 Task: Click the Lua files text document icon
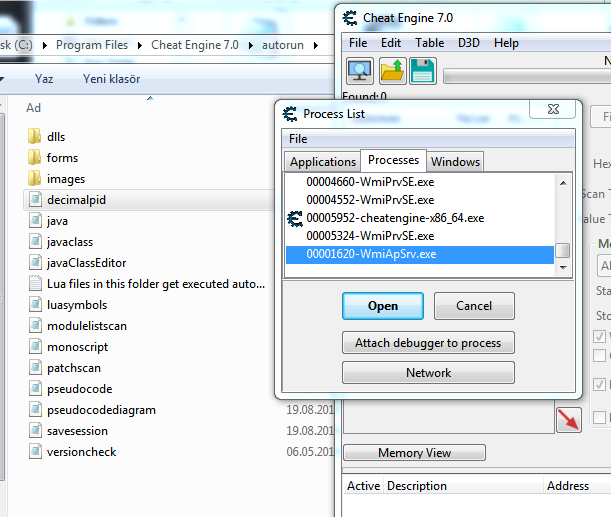[x=35, y=284]
